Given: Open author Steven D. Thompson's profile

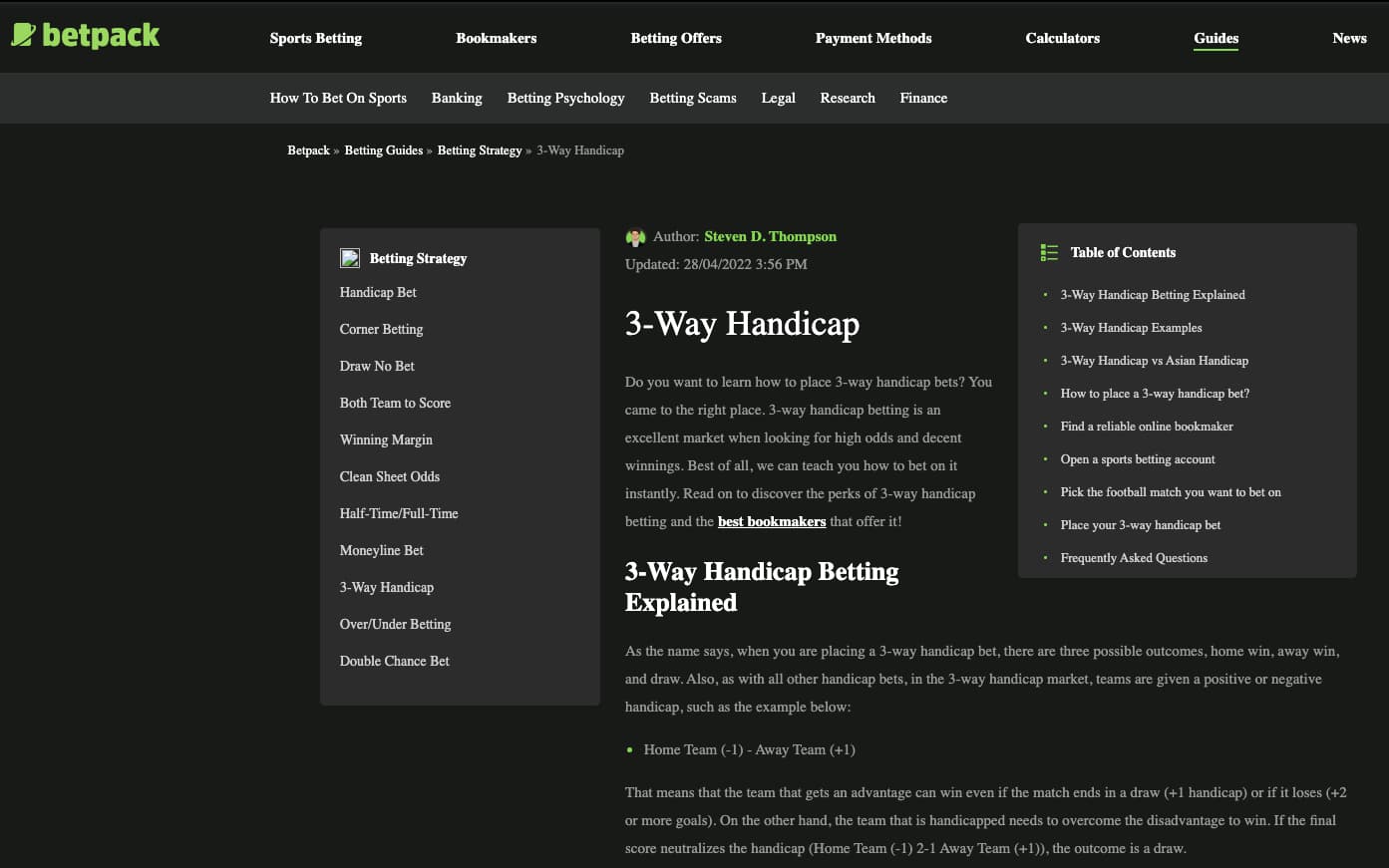Looking at the screenshot, I should tap(770, 237).
